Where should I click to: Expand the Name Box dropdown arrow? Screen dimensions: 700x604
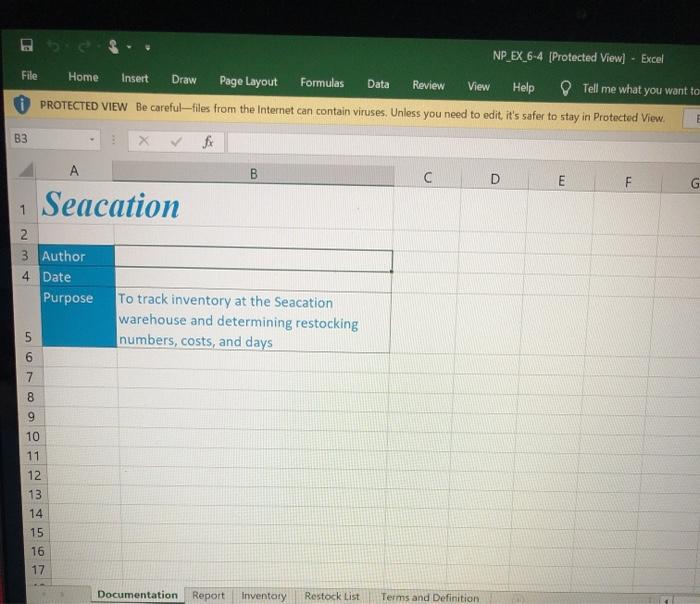pyautogui.click(x=92, y=140)
